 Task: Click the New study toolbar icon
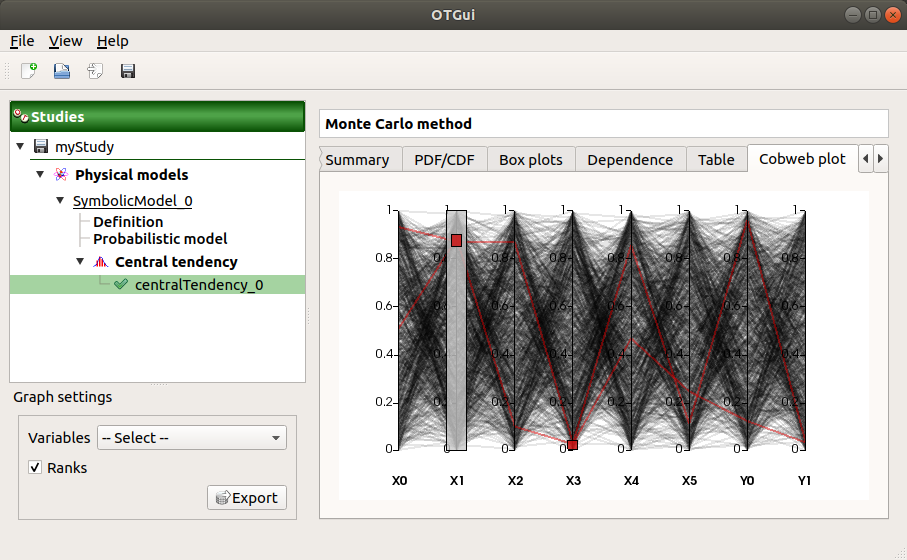click(x=29, y=71)
